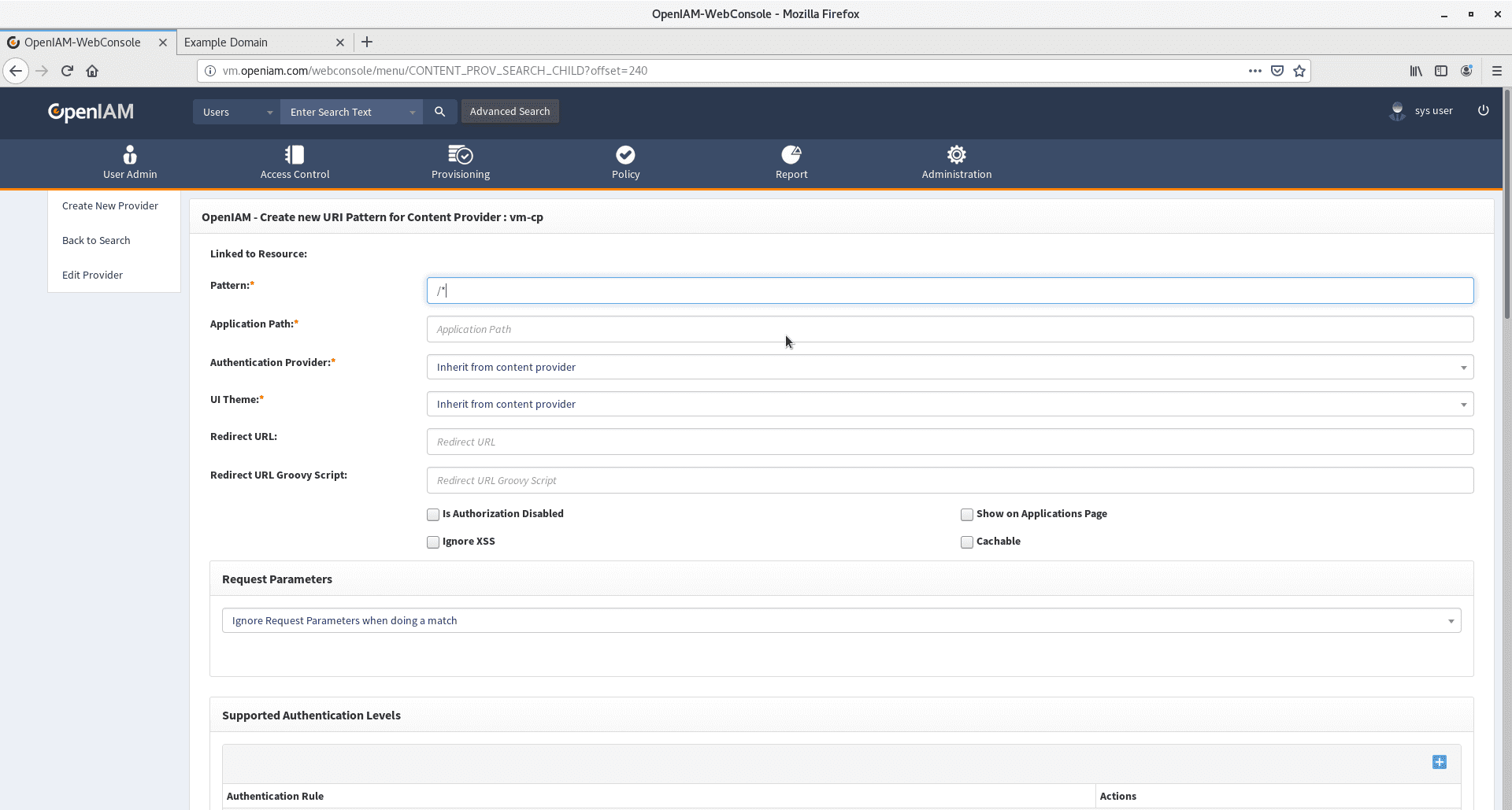Enable Is Authorization Disabled checkbox

[x=433, y=515]
